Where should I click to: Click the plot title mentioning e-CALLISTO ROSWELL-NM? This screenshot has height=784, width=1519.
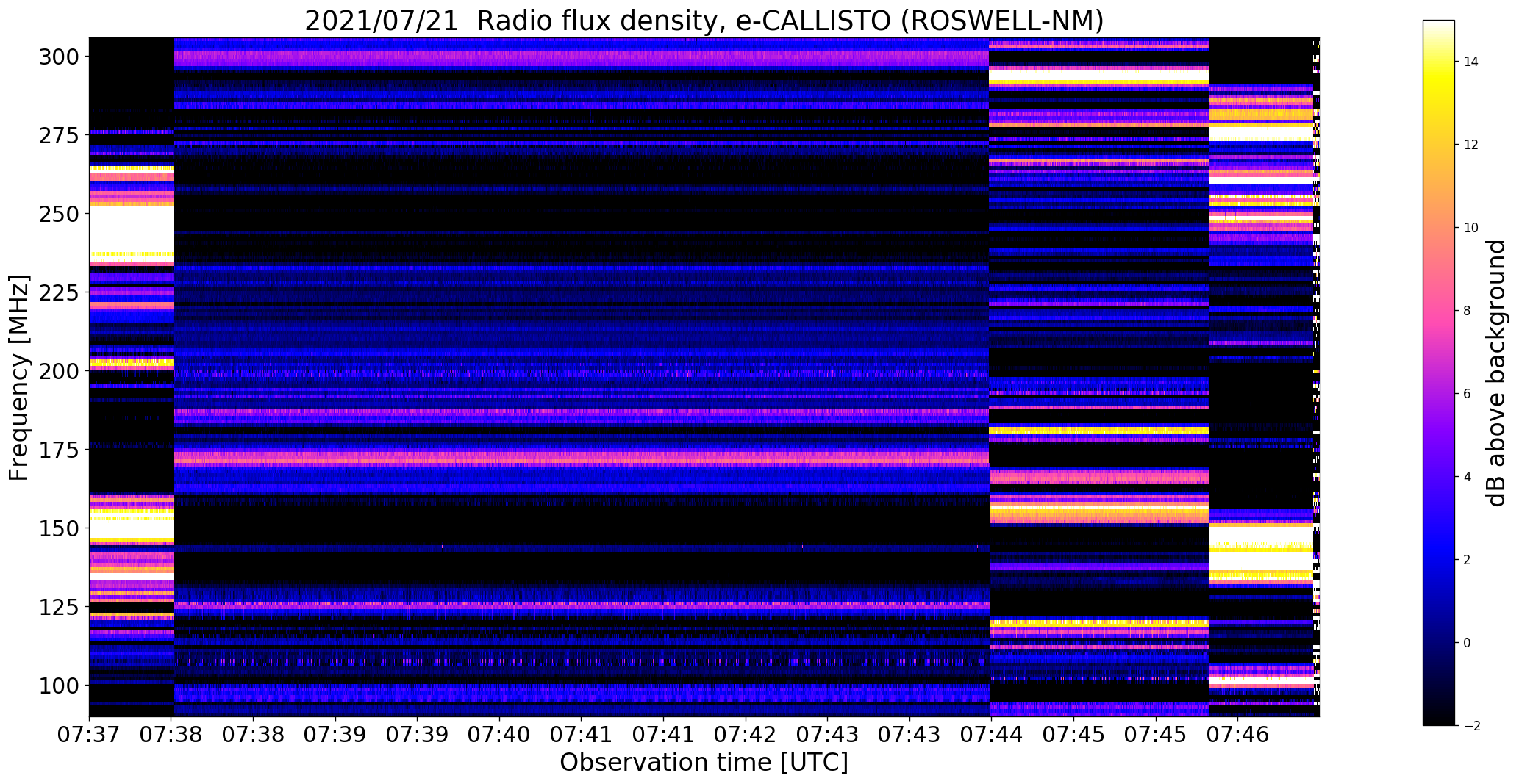pyautogui.click(x=704, y=21)
